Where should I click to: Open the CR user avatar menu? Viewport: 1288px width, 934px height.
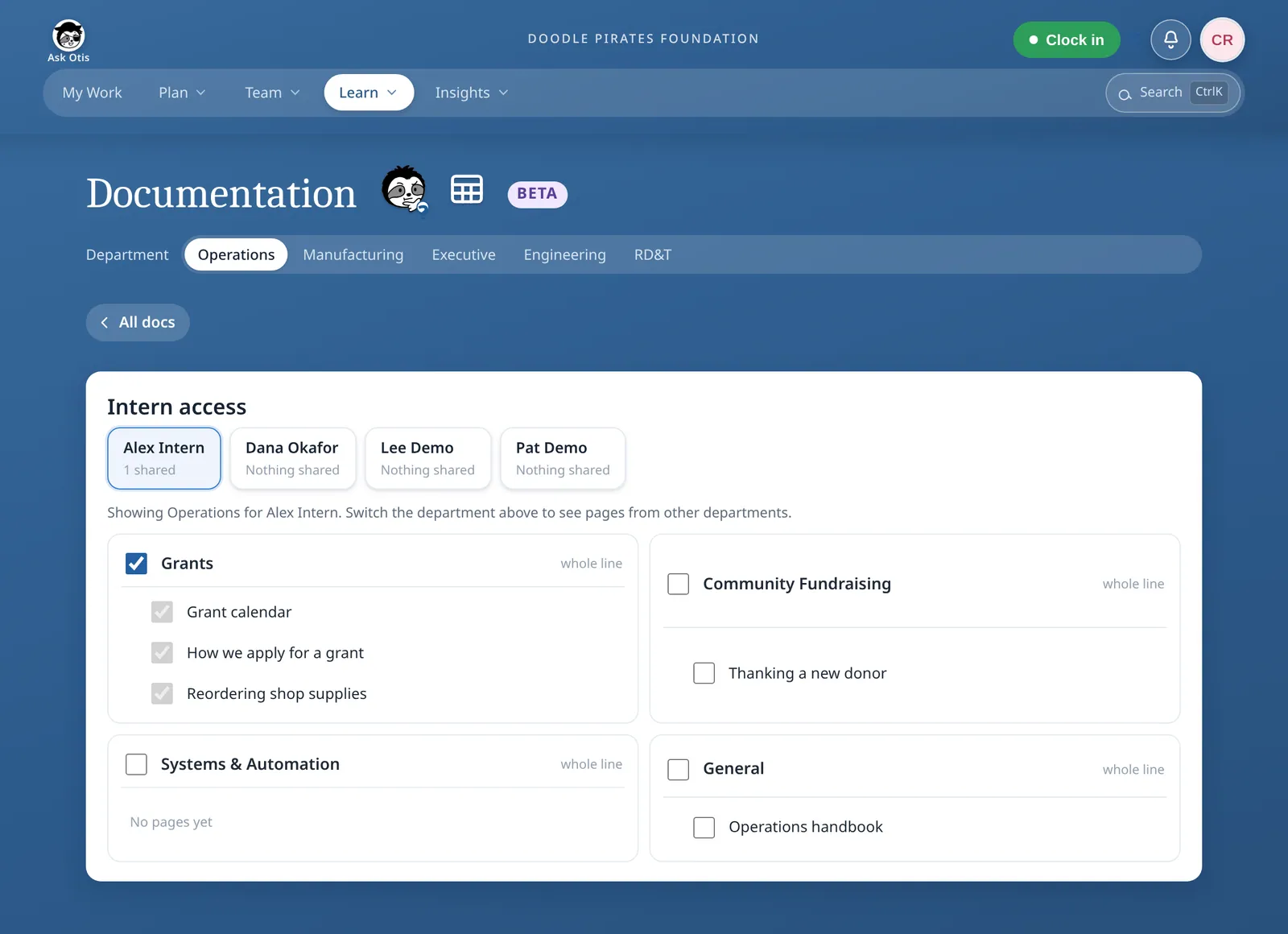pyautogui.click(x=1222, y=39)
